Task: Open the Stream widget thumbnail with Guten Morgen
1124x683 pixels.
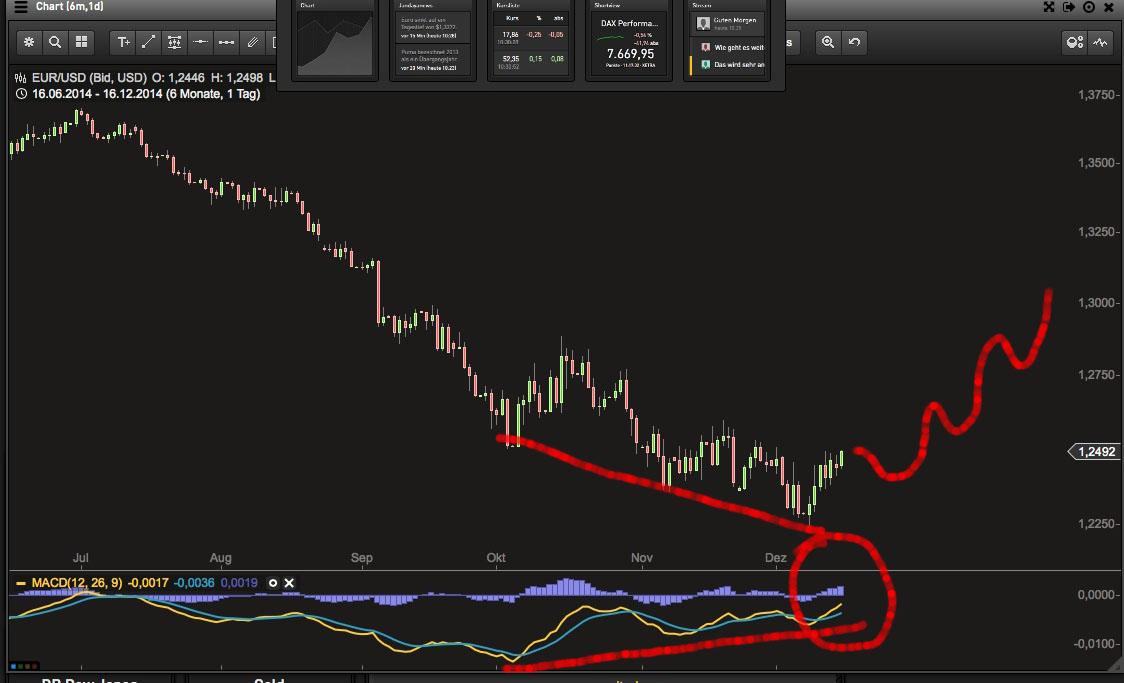Action: [727, 39]
